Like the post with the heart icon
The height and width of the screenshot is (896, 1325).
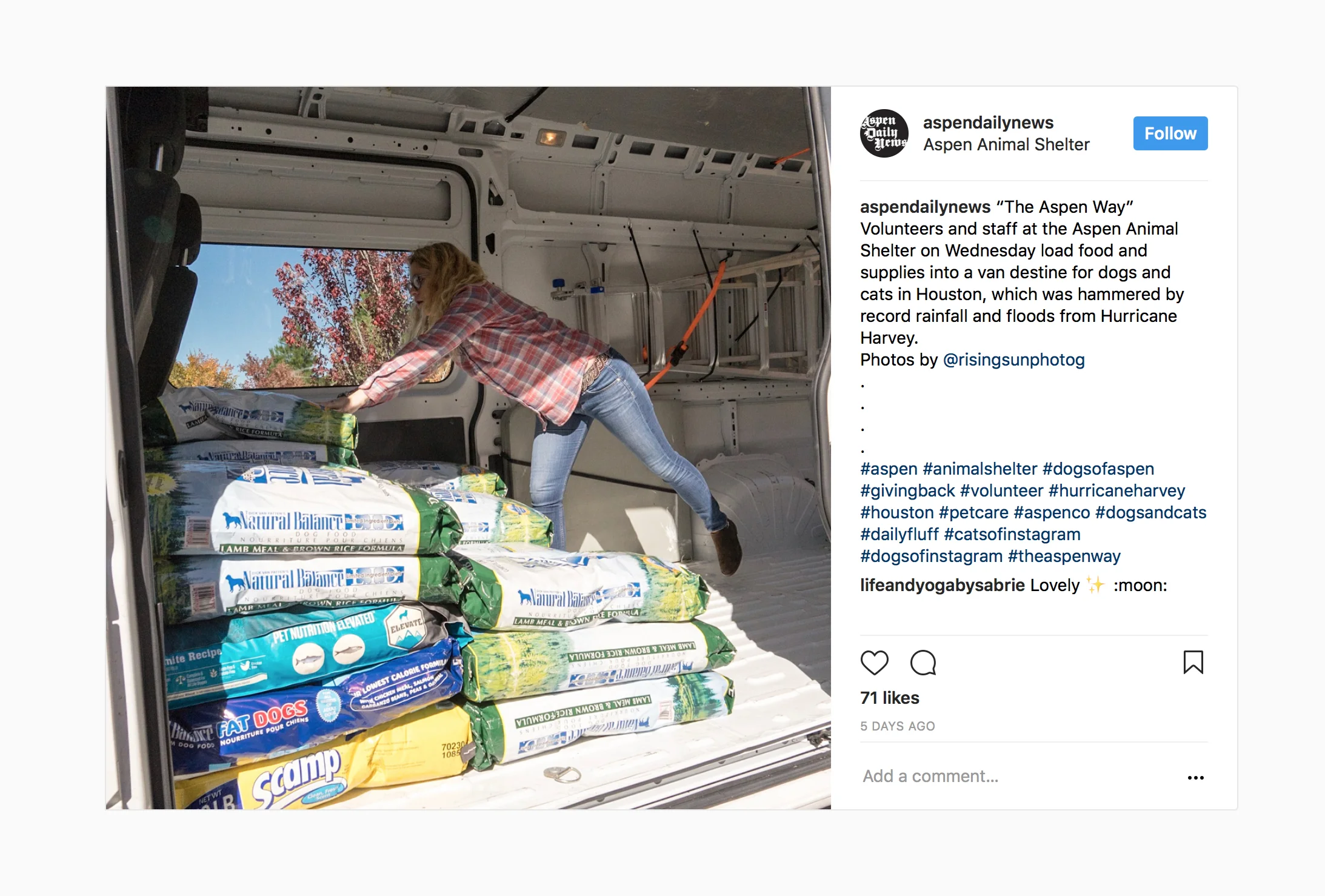[x=874, y=663]
